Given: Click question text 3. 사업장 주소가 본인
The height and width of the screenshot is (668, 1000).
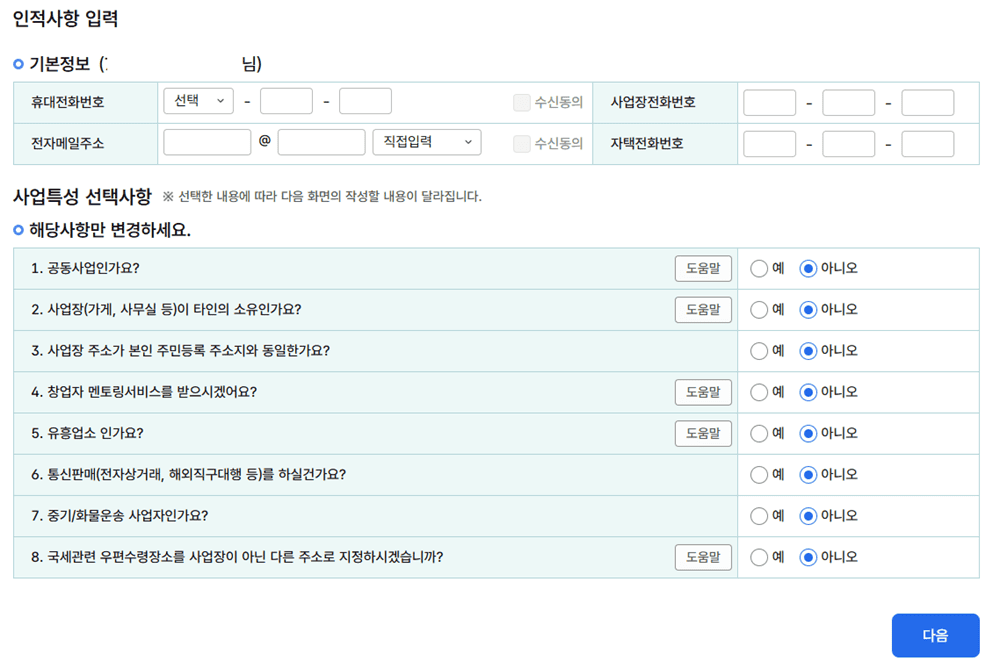Looking at the screenshot, I should point(180,351).
